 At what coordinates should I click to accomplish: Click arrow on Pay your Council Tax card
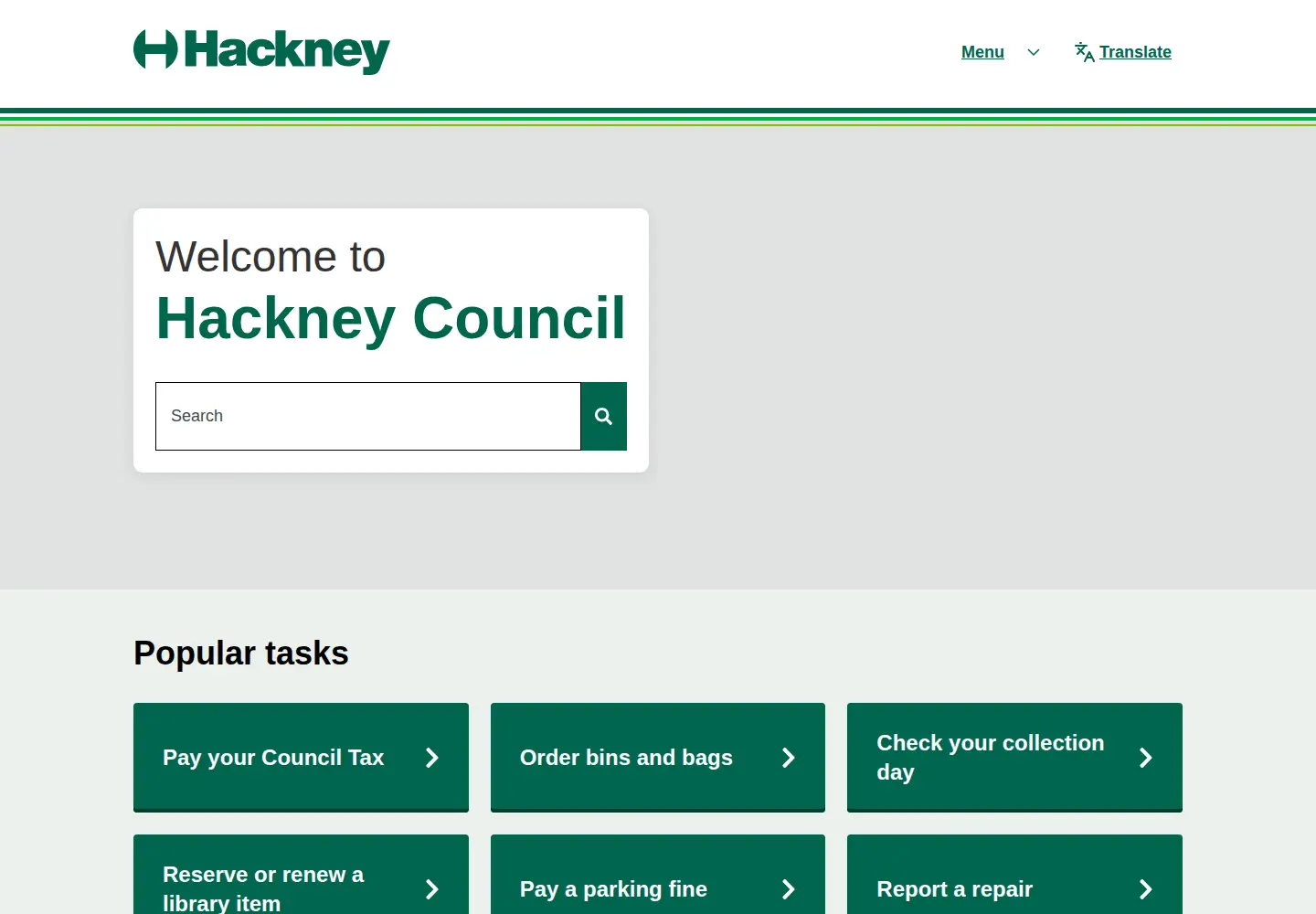coord(432,758)
